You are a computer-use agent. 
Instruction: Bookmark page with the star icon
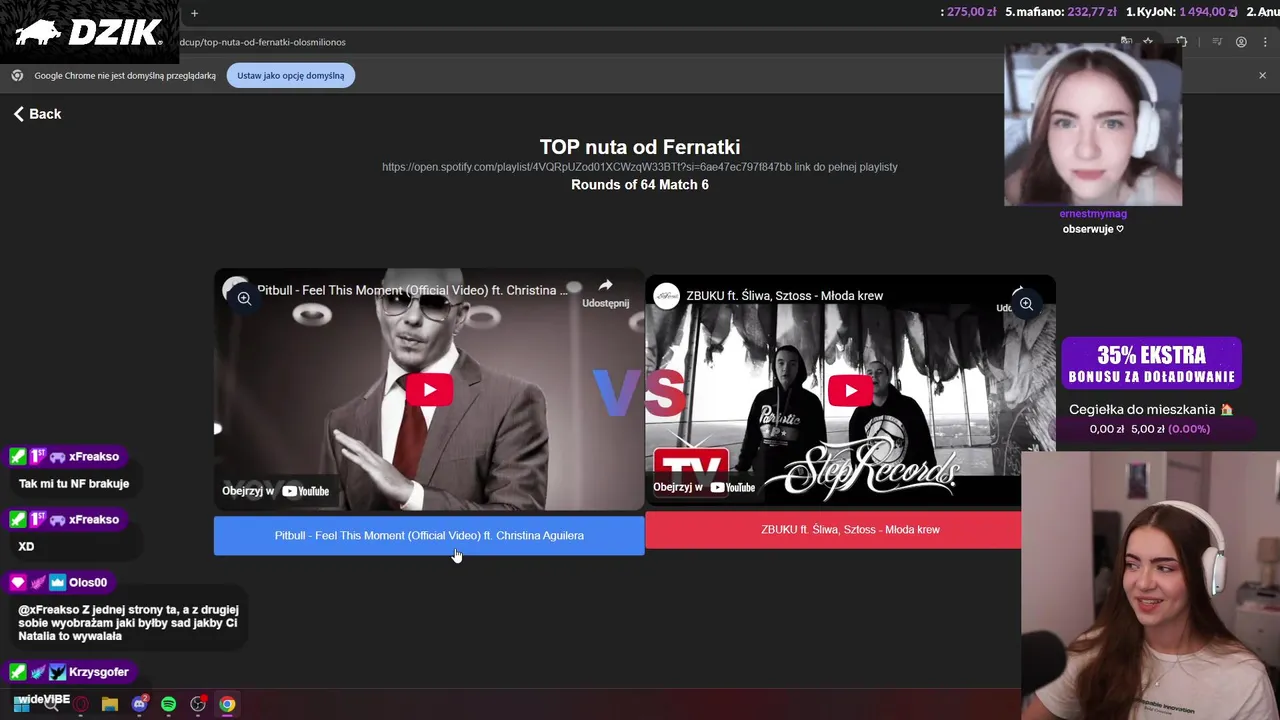(x=1148, y=42)
